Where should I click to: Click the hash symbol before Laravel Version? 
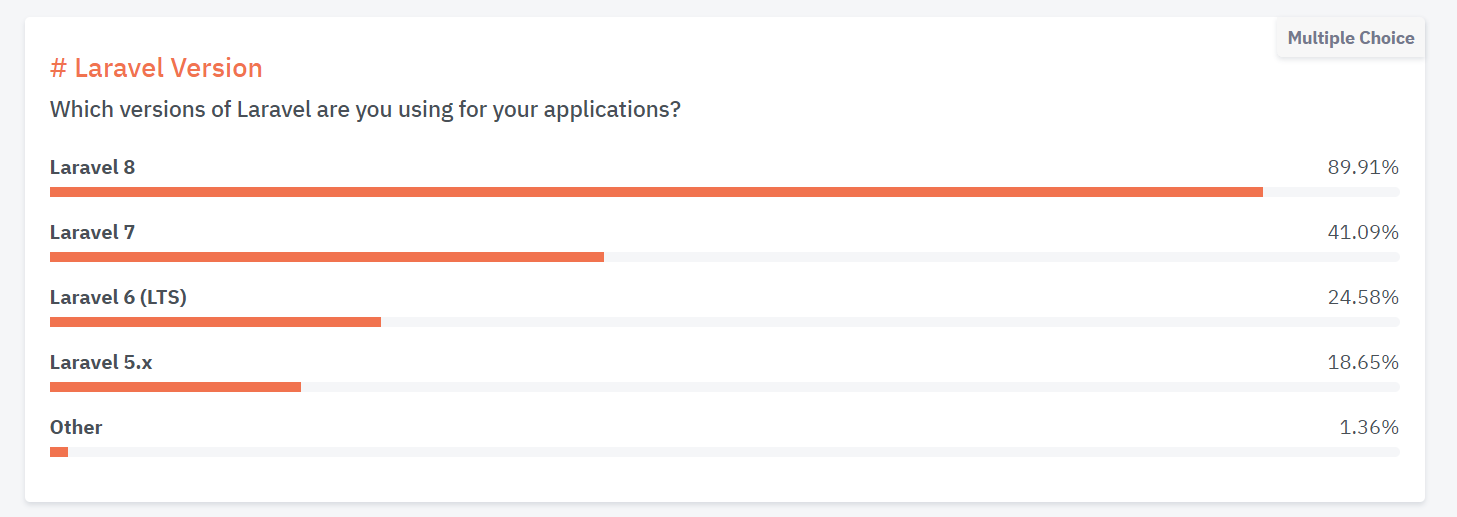(58, 68)
